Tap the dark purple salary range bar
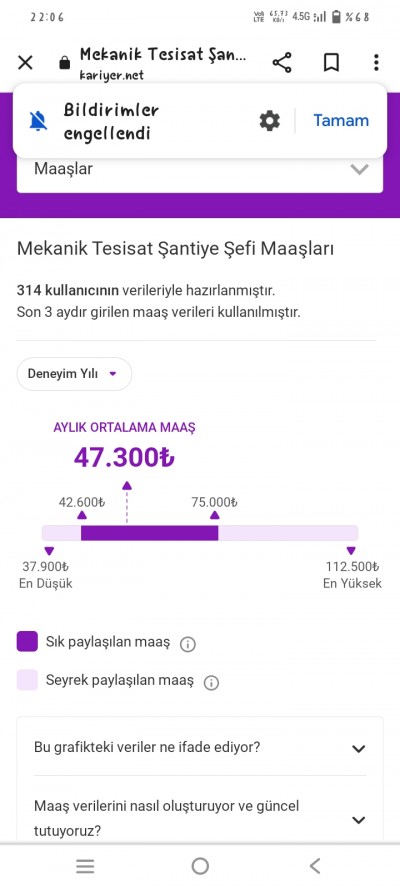 pyautogui.click(x=150, y=533)
